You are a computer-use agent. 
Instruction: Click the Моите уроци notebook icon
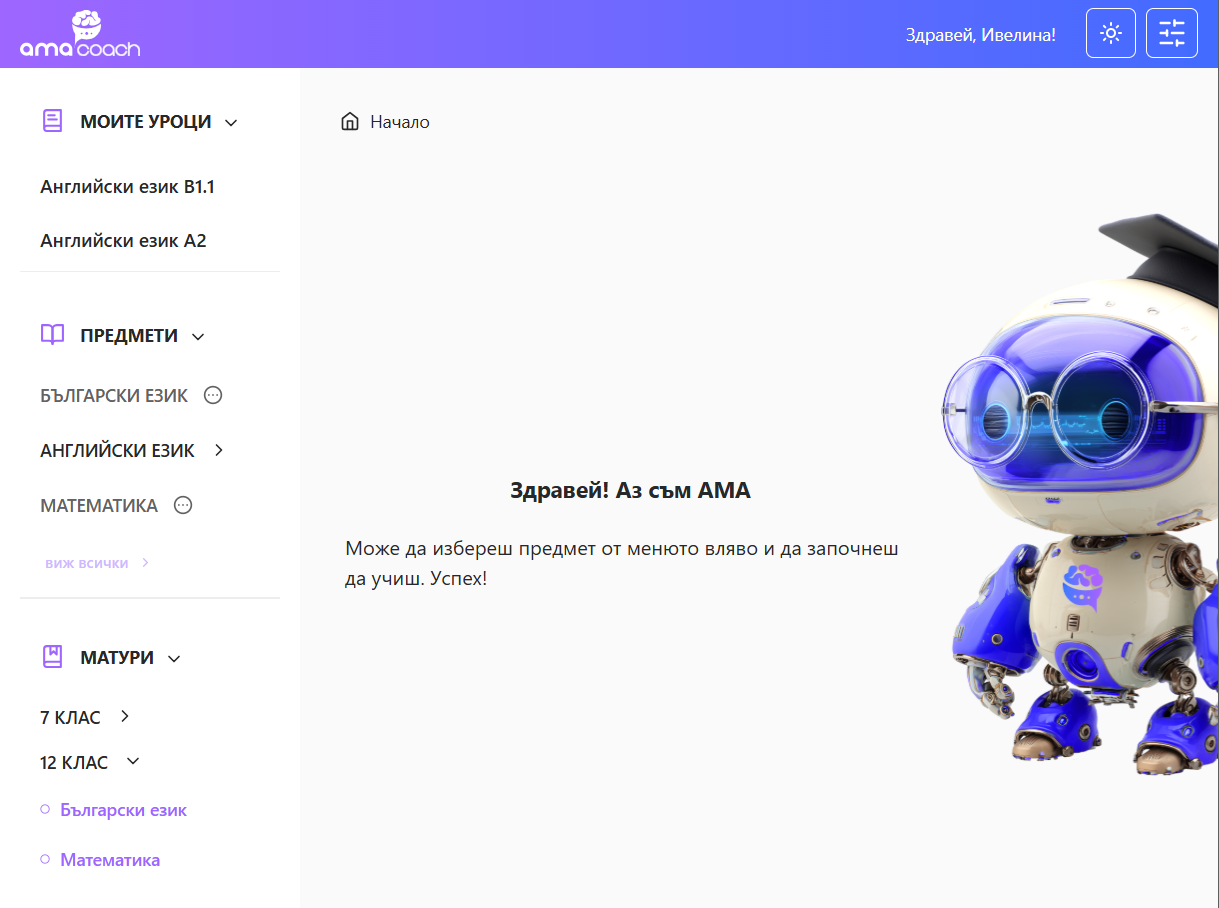tap(52, 121)
